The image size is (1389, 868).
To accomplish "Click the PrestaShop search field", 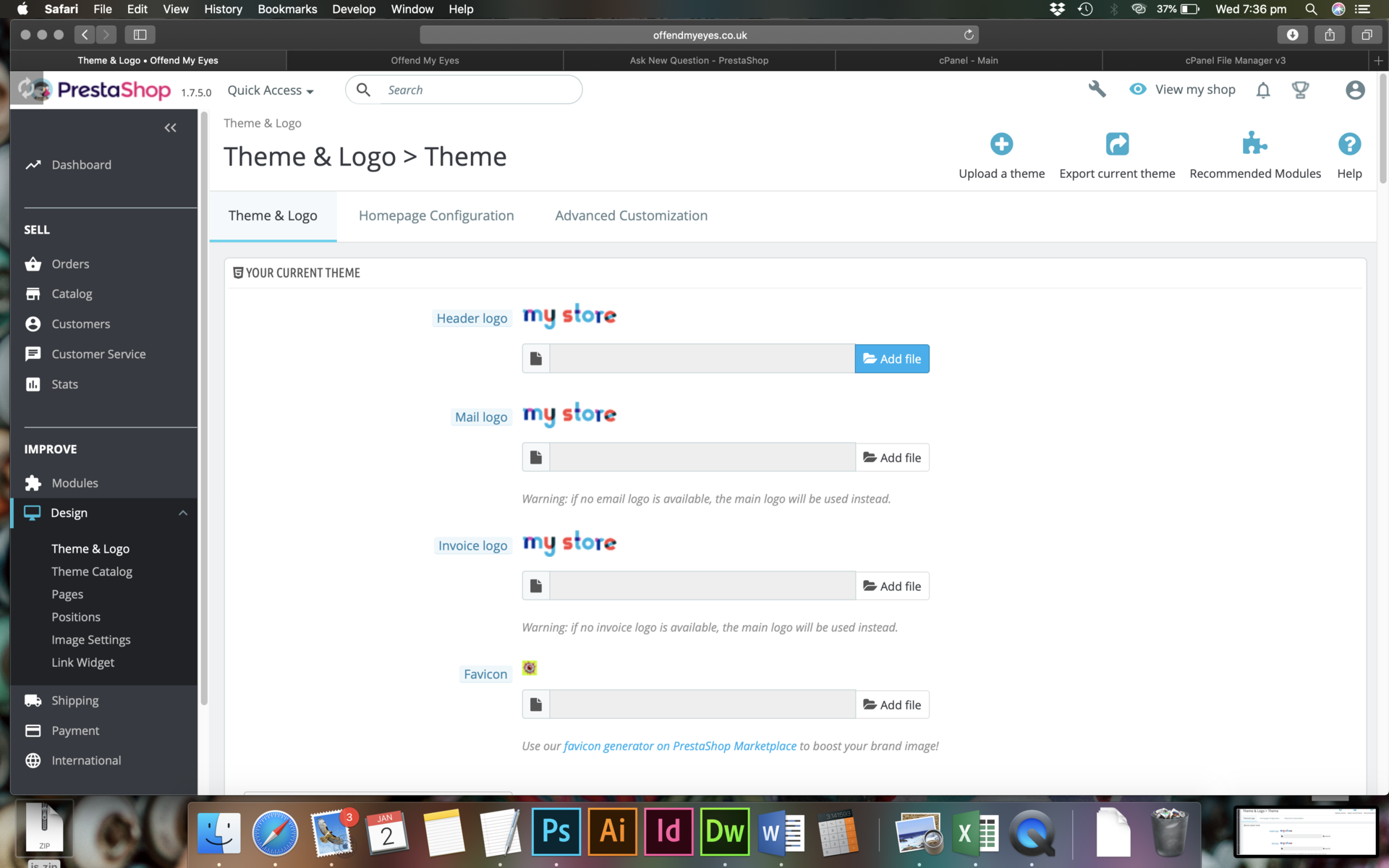I will 477,90.
